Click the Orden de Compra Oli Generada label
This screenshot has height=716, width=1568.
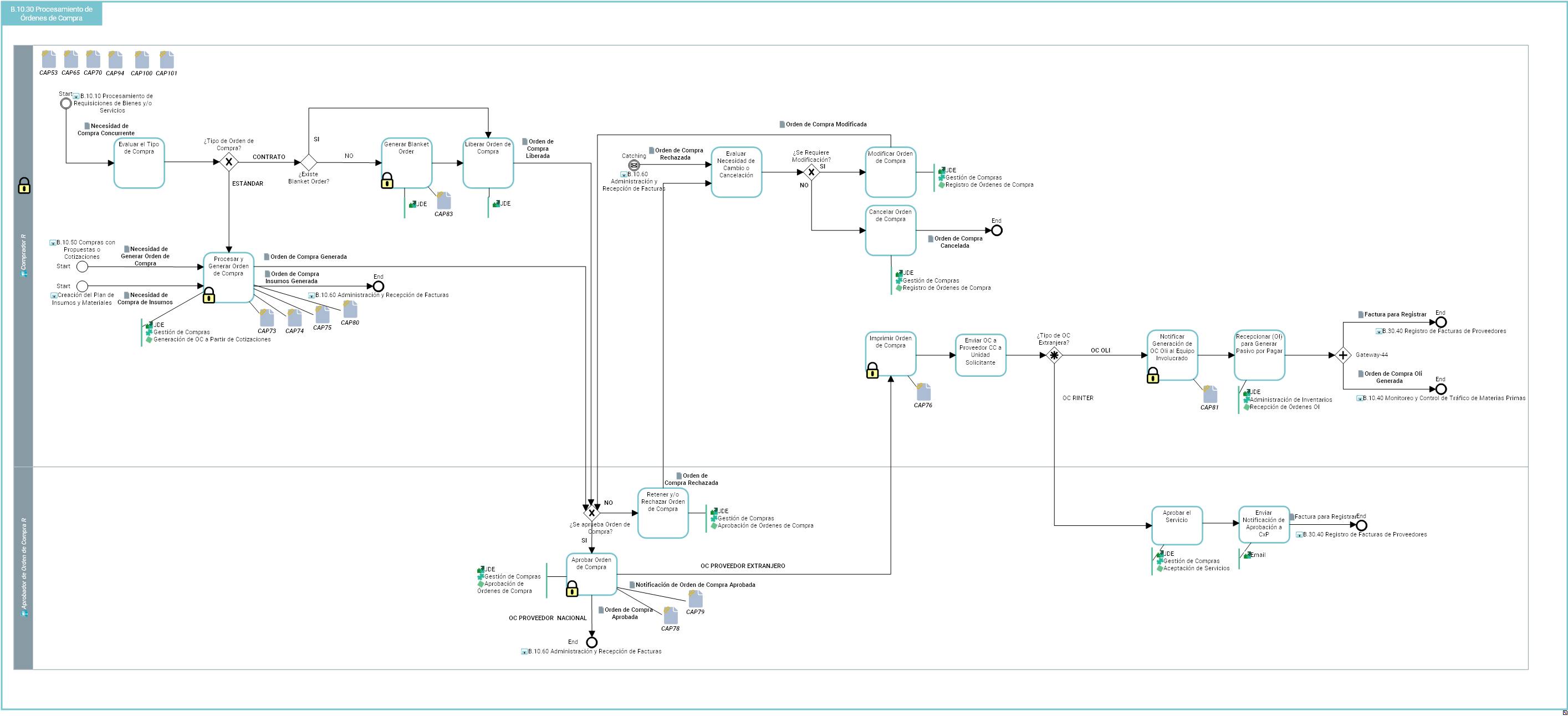tap(1390, 377)
